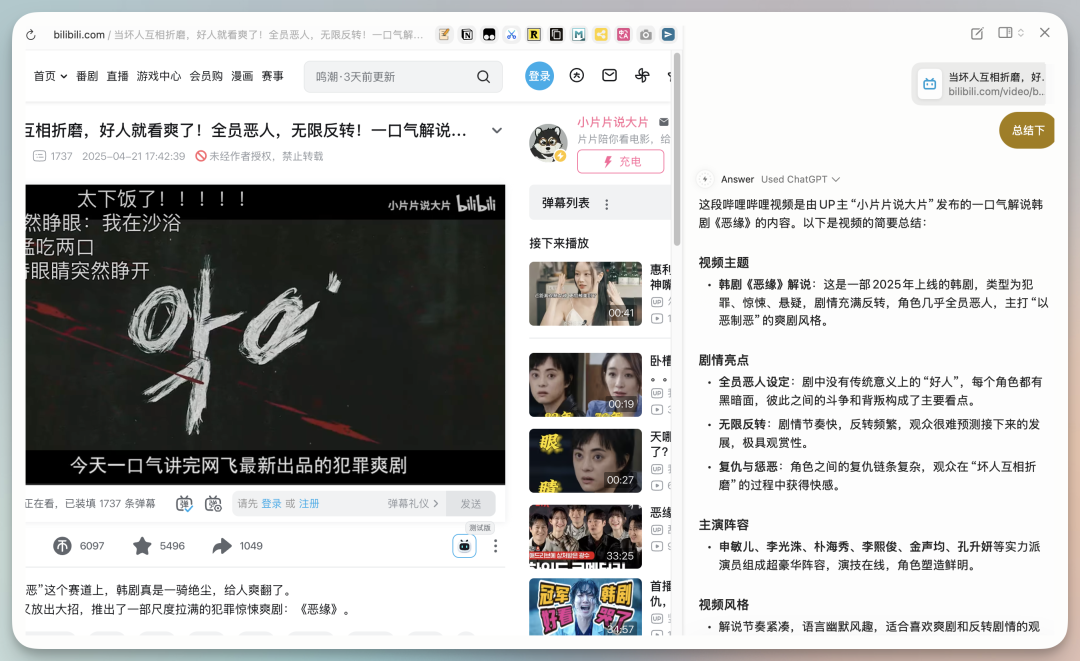Image resolution: width=1080 pixels, height=661 pixels.
Task: Open danmaku settings toggle icon
Action: pos(213,504)
